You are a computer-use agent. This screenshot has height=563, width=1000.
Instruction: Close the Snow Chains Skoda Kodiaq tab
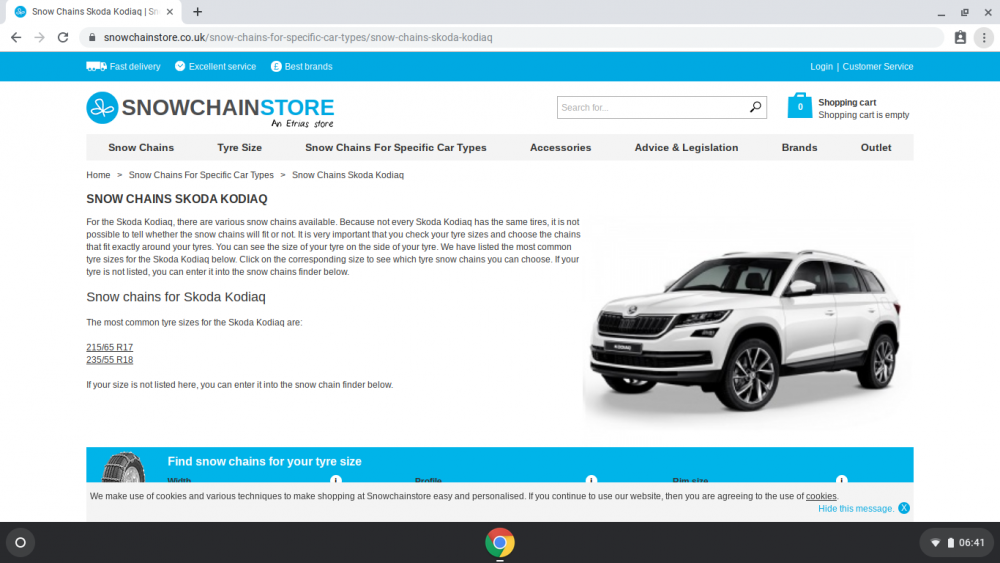[x=170, y=11]
